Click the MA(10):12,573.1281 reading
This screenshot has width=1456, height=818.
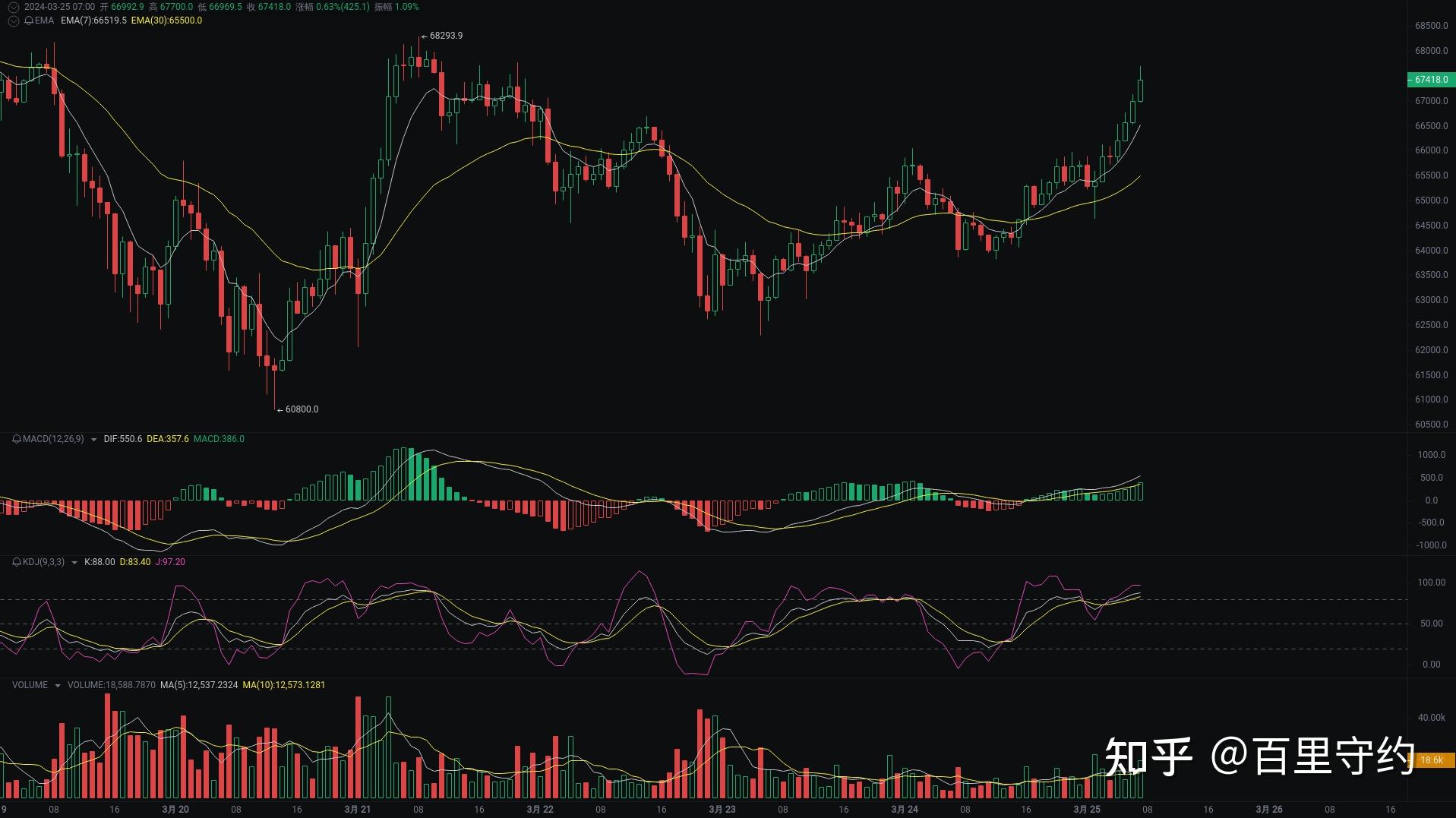coord(284,685)
